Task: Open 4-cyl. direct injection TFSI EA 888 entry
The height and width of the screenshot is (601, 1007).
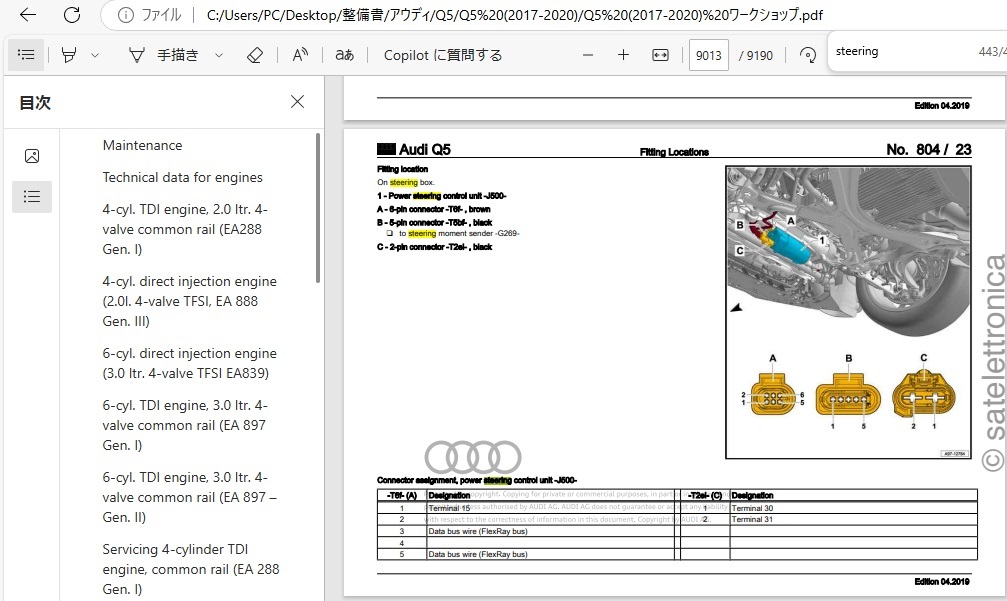Action: click(x=189, y=301)
